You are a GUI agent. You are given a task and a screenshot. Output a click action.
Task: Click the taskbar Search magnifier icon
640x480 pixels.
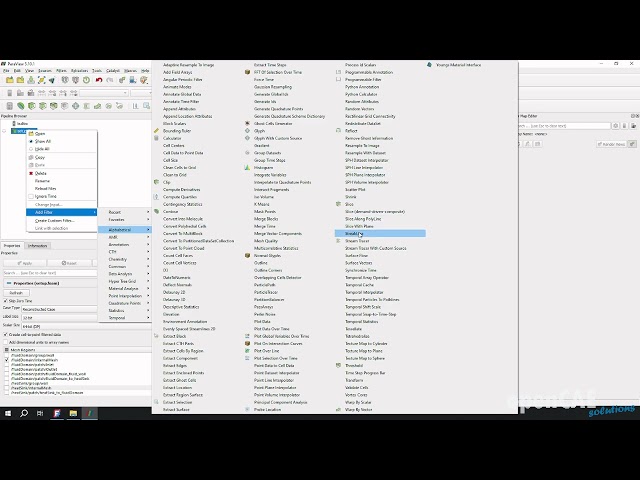tap(24, 413)
